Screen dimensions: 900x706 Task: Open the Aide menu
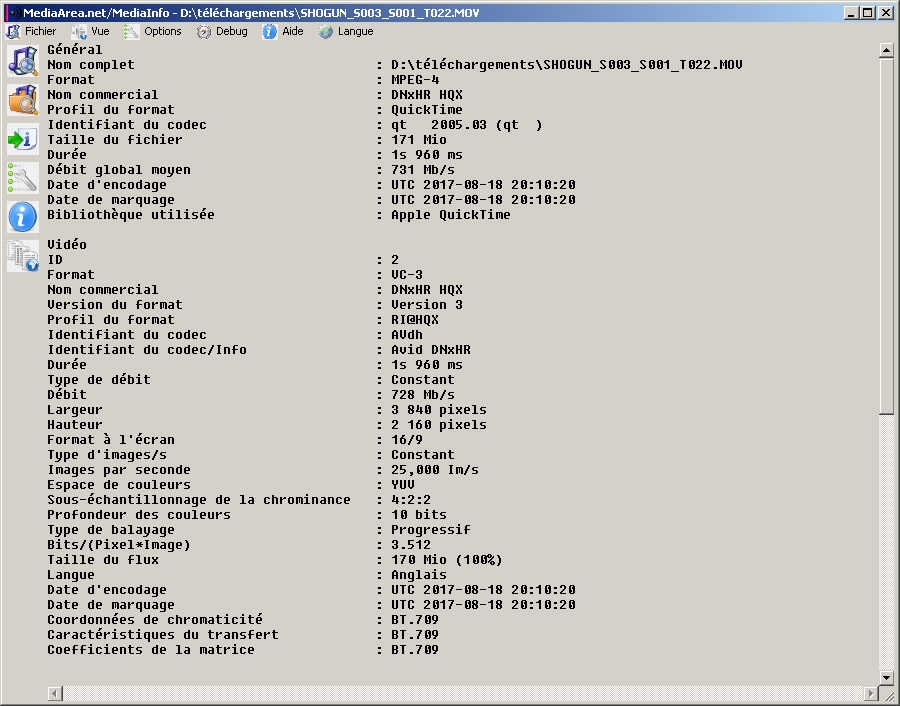(284, 32)
